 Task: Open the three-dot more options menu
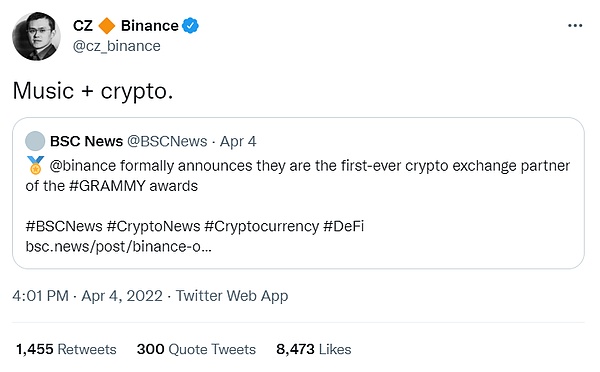(575, 26)
